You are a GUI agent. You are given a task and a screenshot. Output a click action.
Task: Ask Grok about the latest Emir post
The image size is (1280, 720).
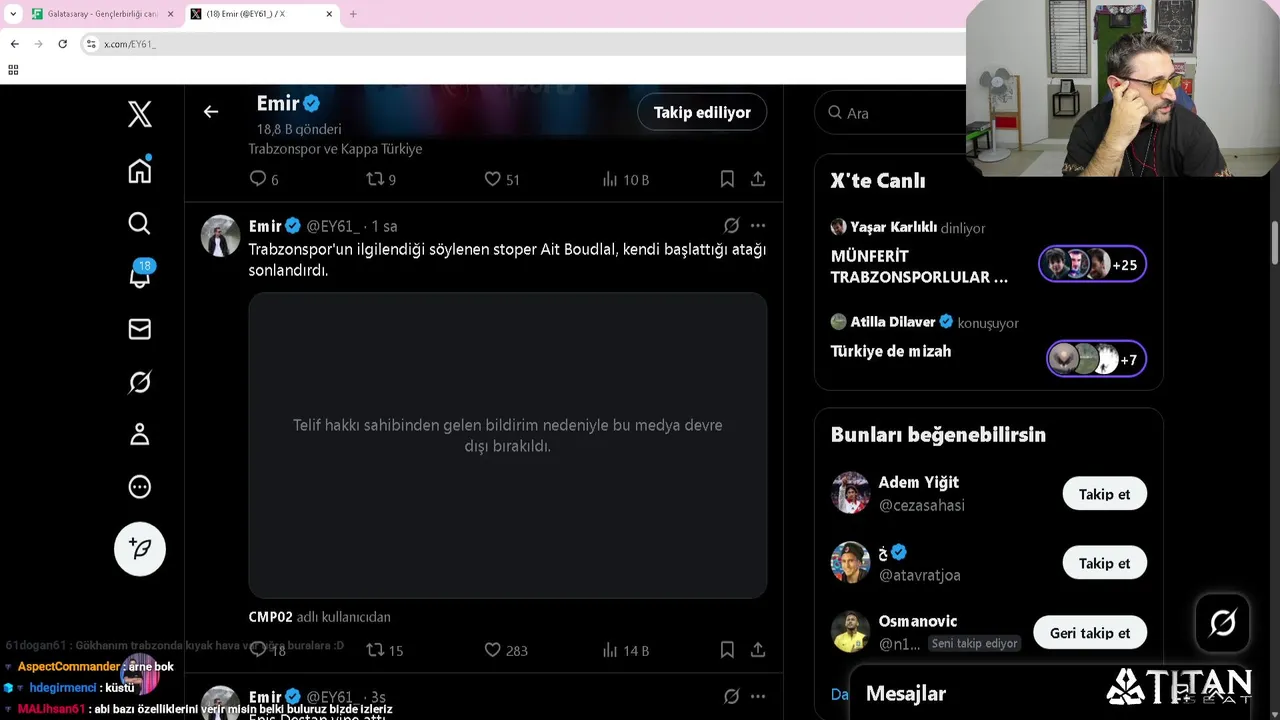tap(731, 697)
